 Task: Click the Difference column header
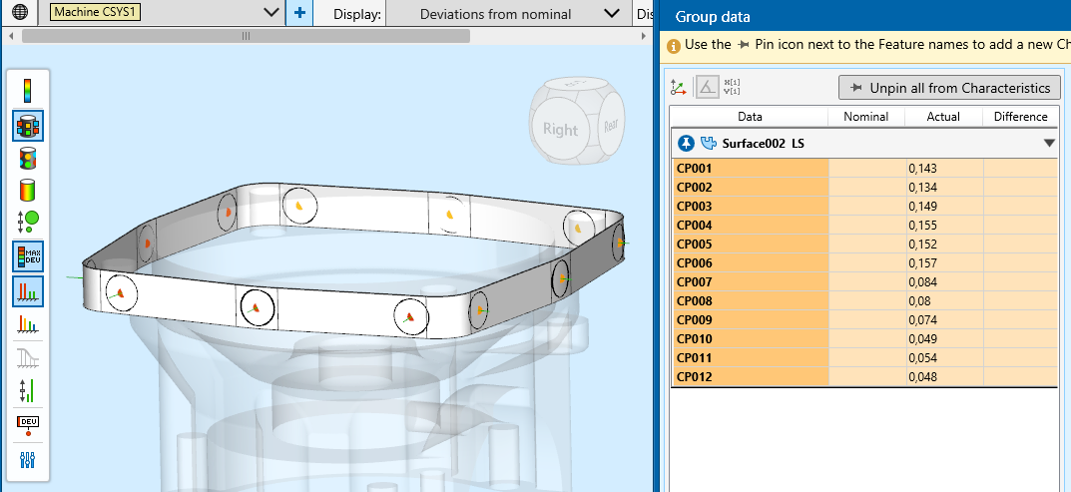tap(1020, 117)
